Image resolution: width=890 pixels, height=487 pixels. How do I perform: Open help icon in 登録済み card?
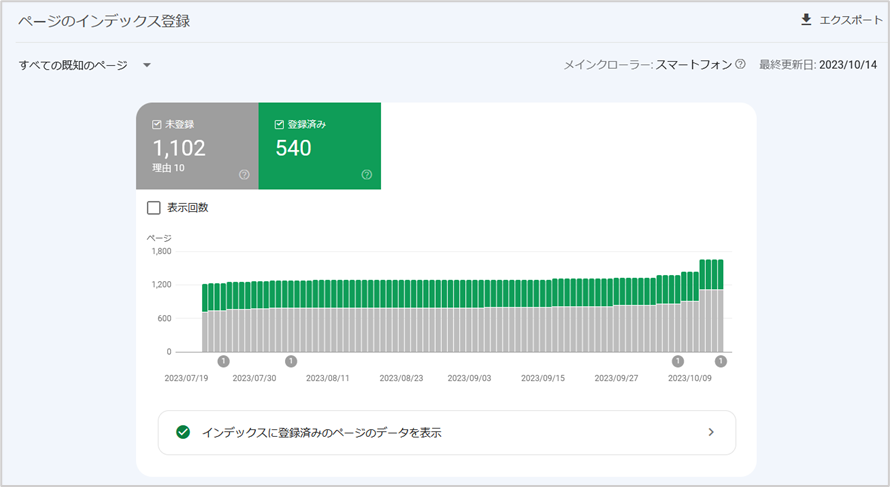[x=367, y=174]
